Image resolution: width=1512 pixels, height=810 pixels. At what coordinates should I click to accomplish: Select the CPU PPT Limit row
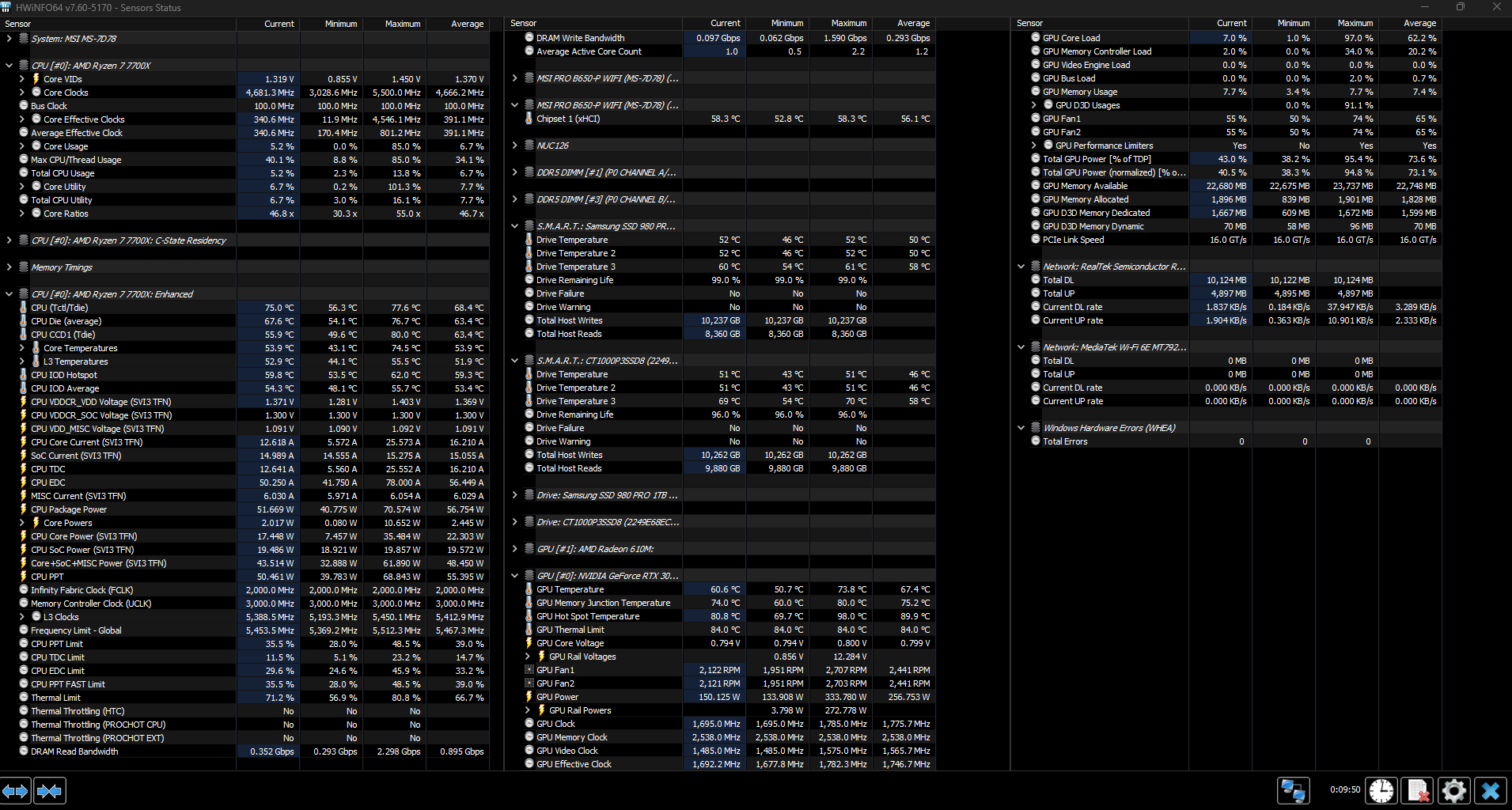click(244, 644)
